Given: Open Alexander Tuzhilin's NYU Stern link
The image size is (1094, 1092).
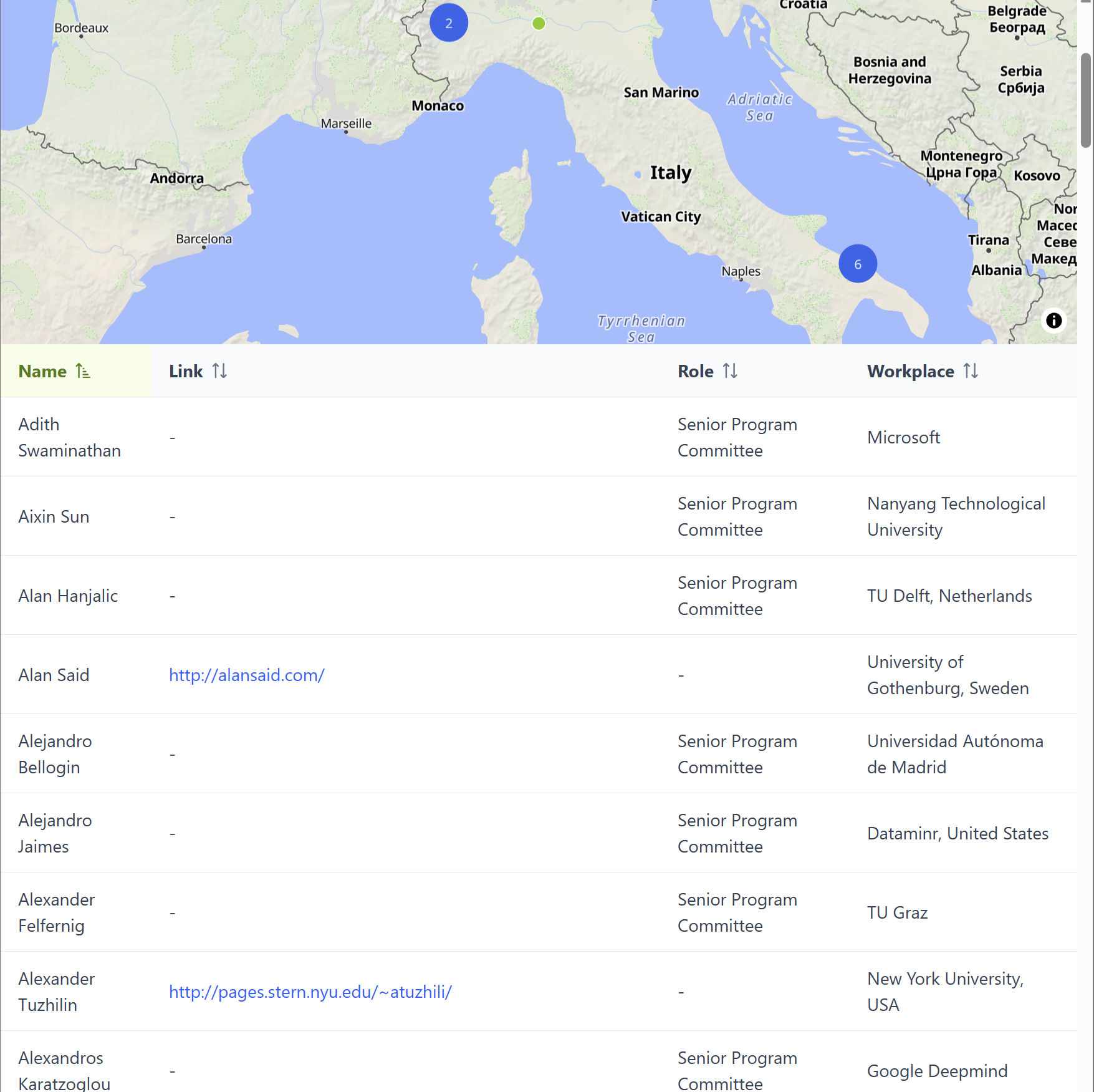Looking at the screenshot, I should pyautogui.click(x=310, y=992).
